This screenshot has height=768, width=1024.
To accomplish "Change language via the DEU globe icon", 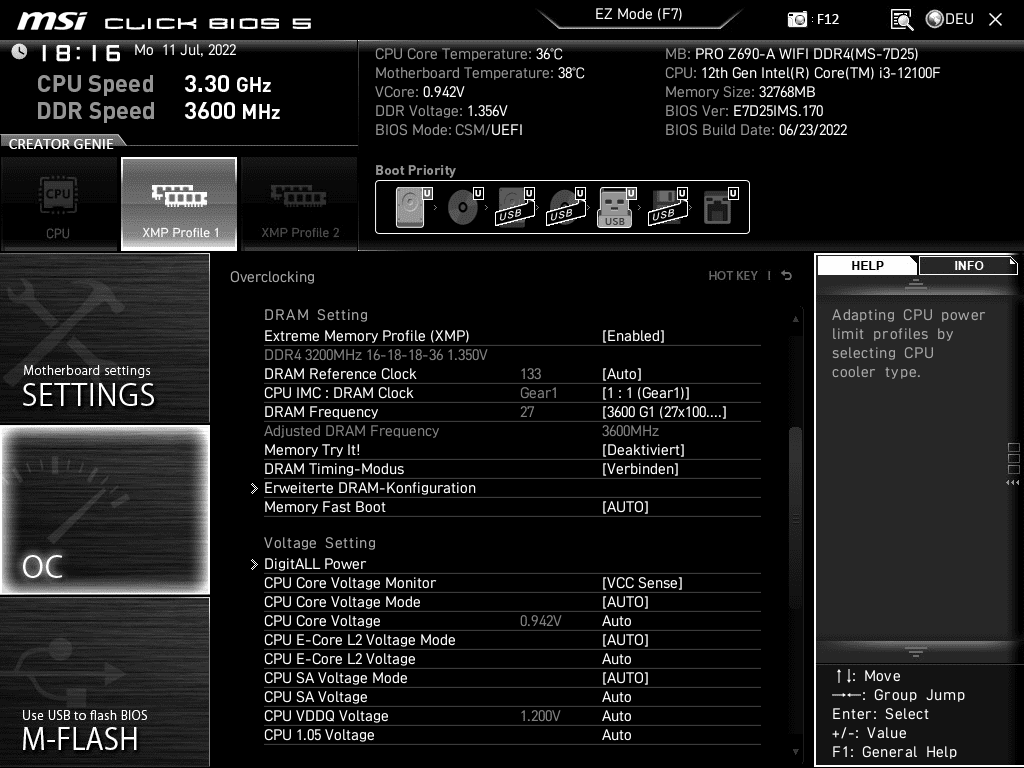I will (950, 19).
